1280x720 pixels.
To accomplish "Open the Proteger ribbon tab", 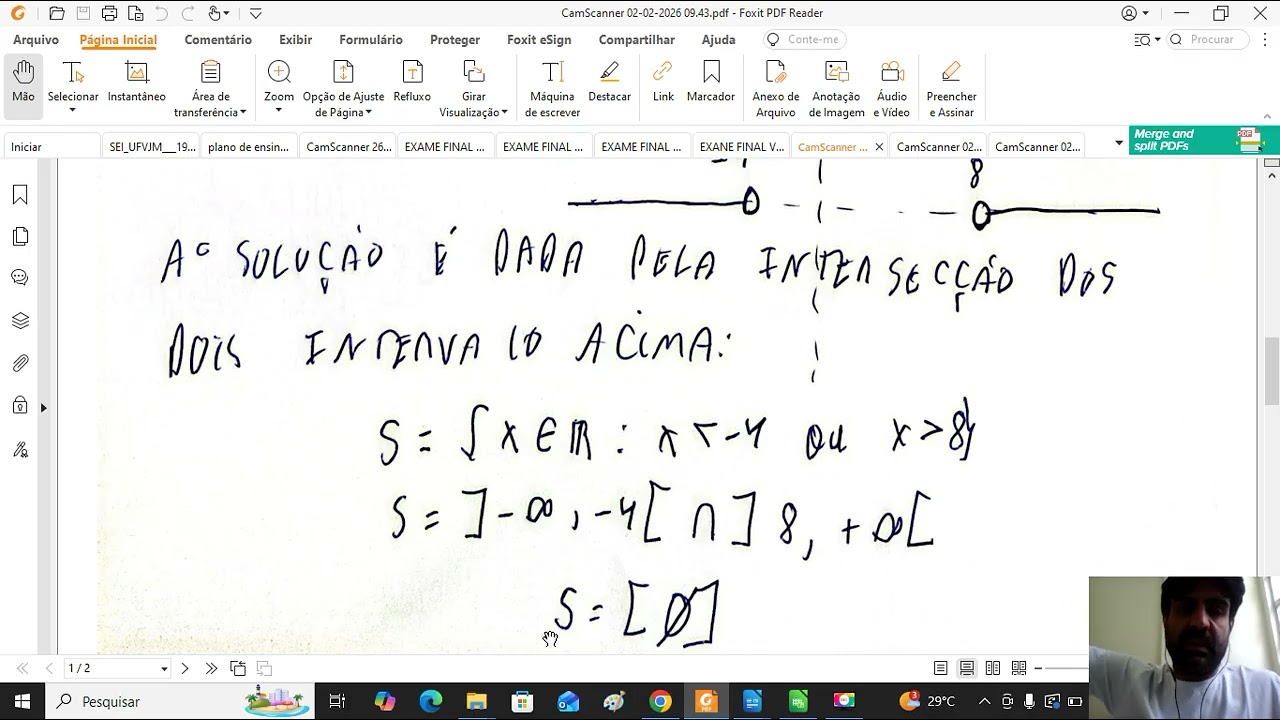I will (x=455, y=40).
